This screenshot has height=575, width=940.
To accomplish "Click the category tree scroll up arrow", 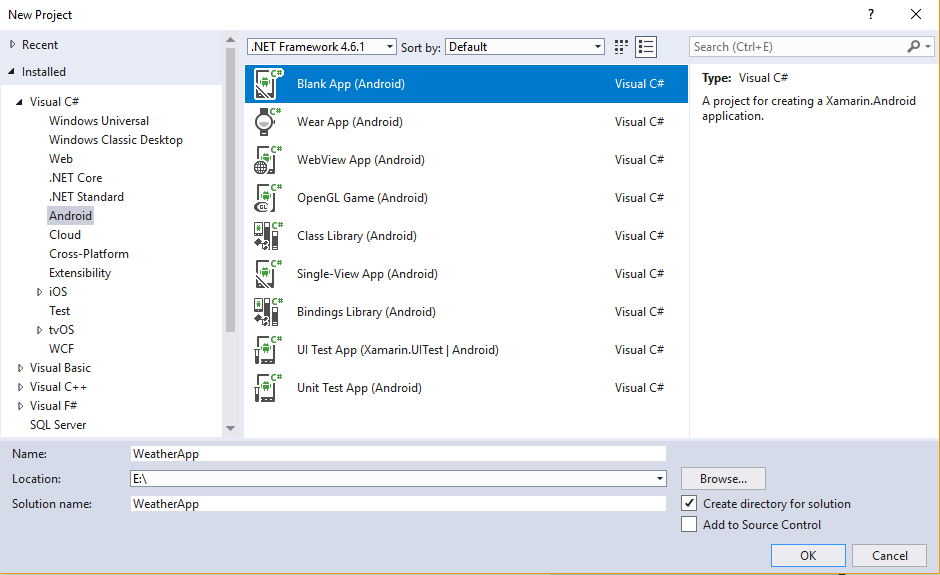I will coord(230,40).
